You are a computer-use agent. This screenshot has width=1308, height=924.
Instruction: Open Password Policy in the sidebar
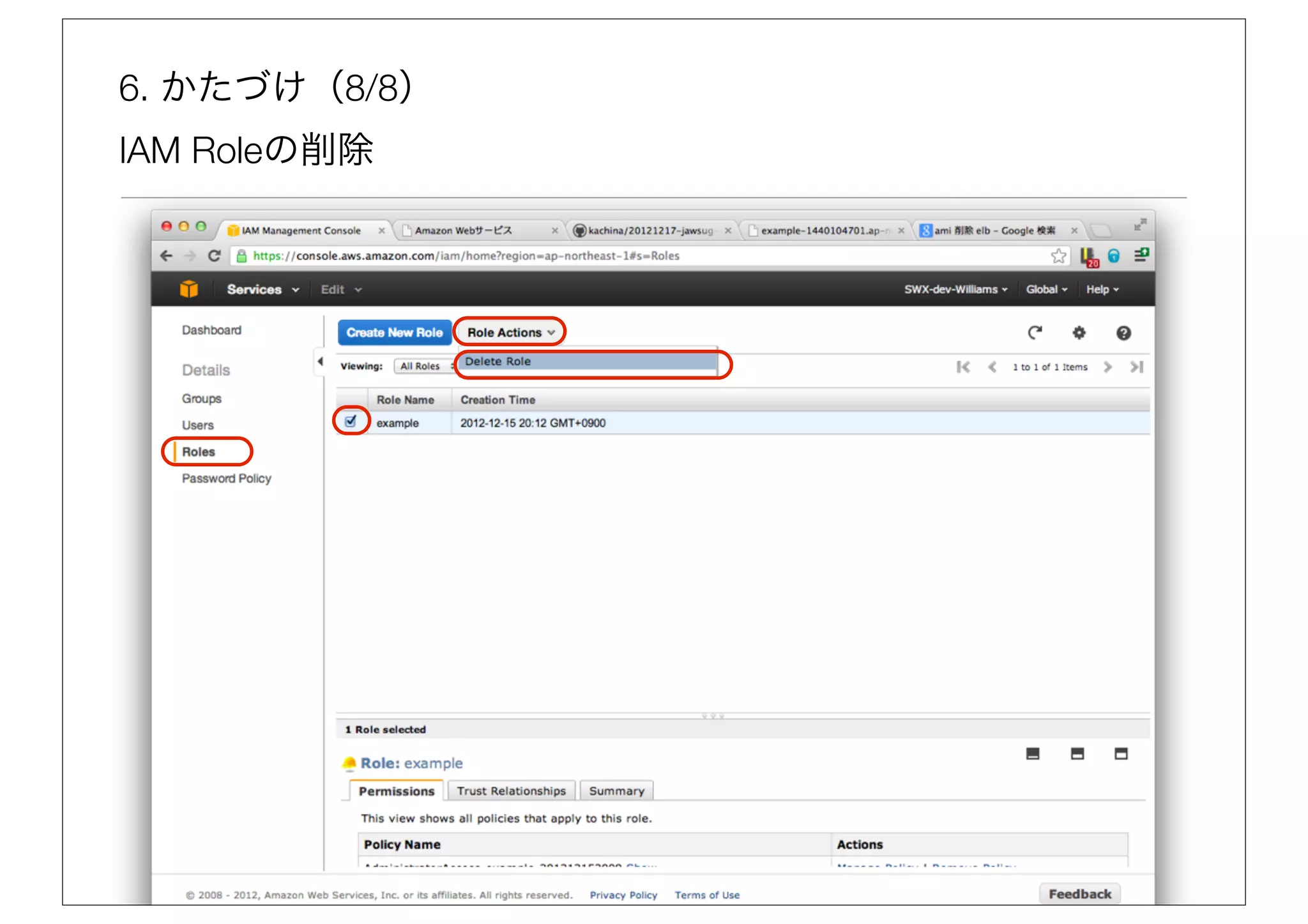click(x=227, y=478)
